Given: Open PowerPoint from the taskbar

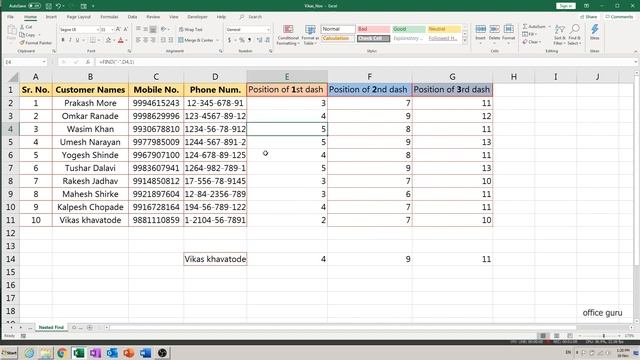Looking at the screenshot, I should click(129, 353).
